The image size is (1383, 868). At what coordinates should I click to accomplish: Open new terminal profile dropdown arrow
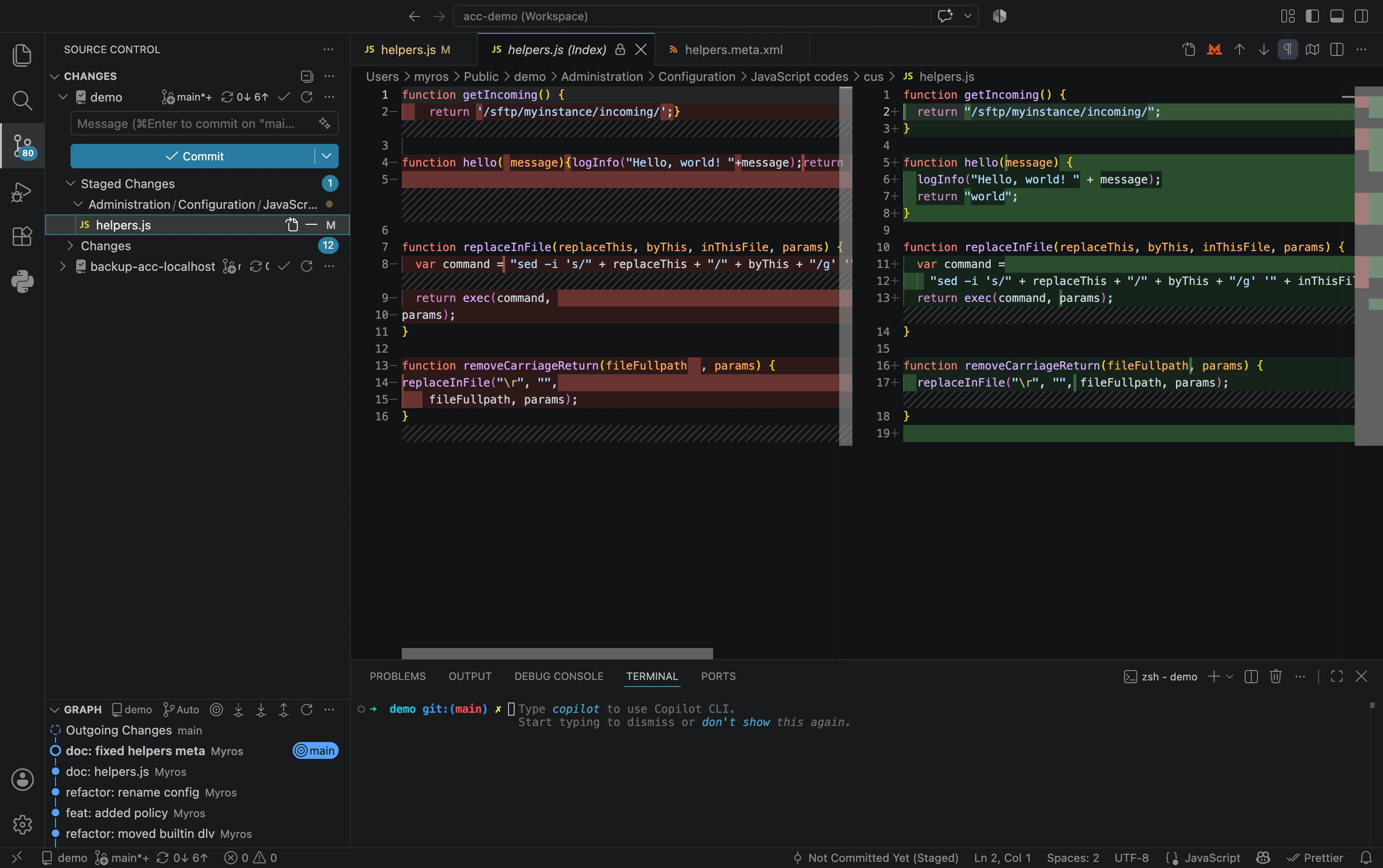[1230, 676]
